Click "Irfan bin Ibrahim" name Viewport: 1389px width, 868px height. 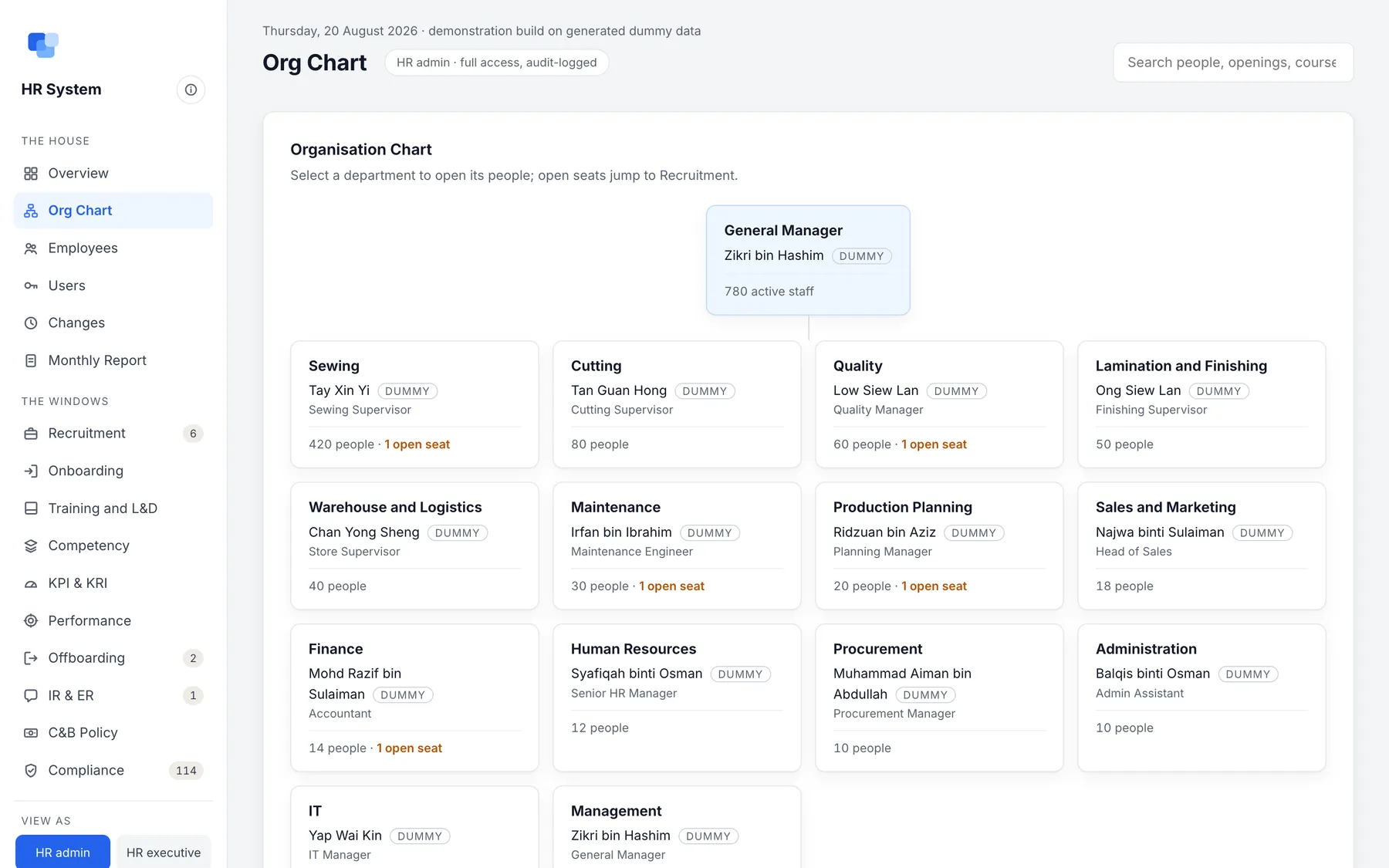click(x=621, y=532)
